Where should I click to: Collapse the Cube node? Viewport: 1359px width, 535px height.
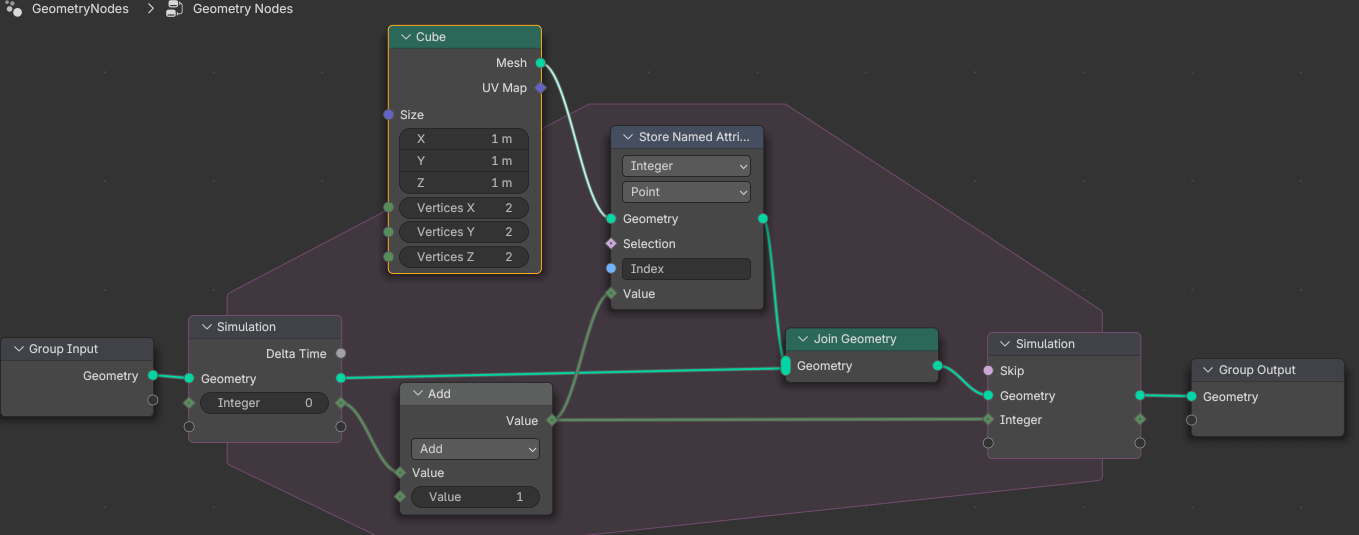406,37
